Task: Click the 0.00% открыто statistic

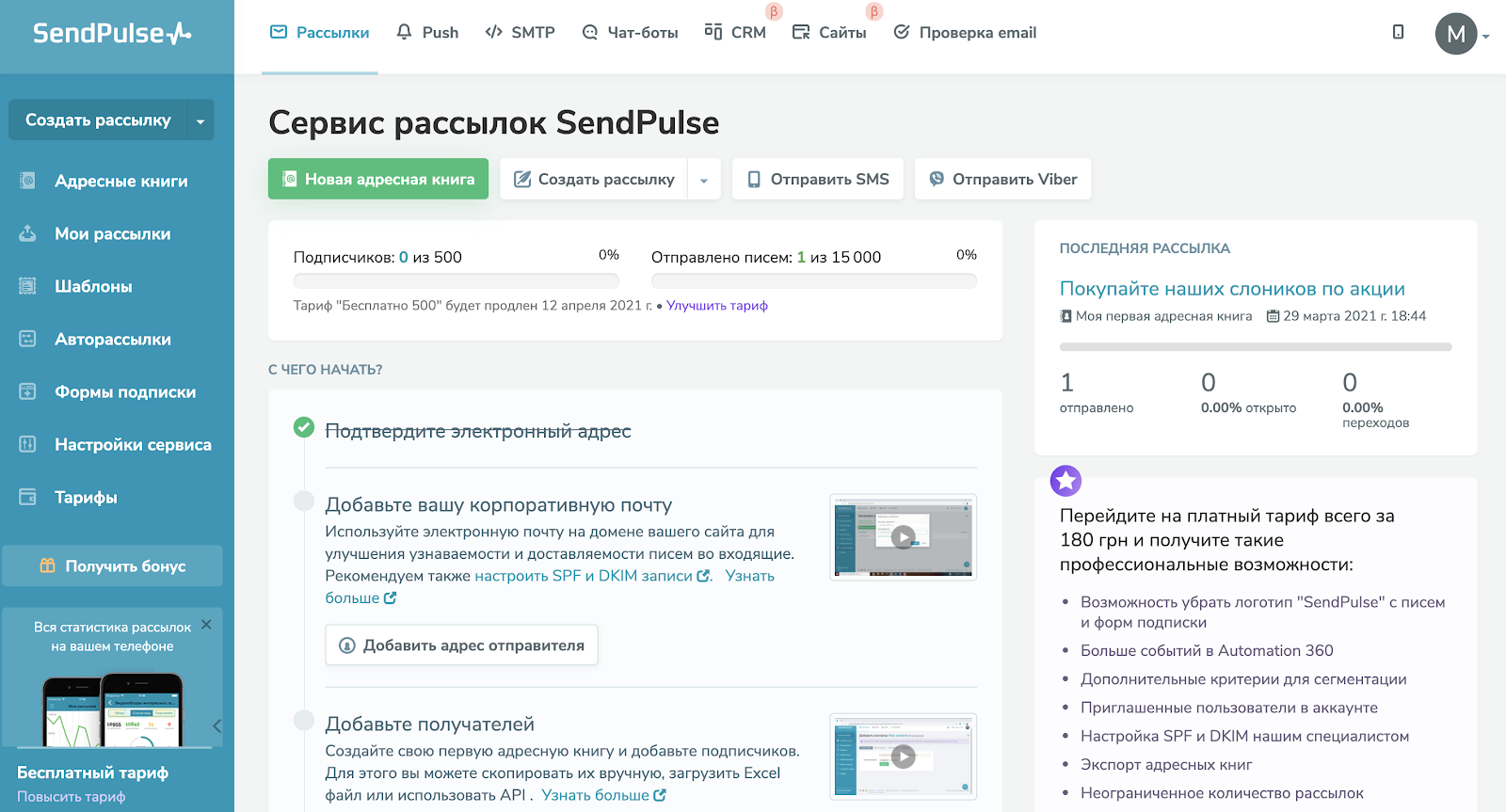Action: [1248, 407]
